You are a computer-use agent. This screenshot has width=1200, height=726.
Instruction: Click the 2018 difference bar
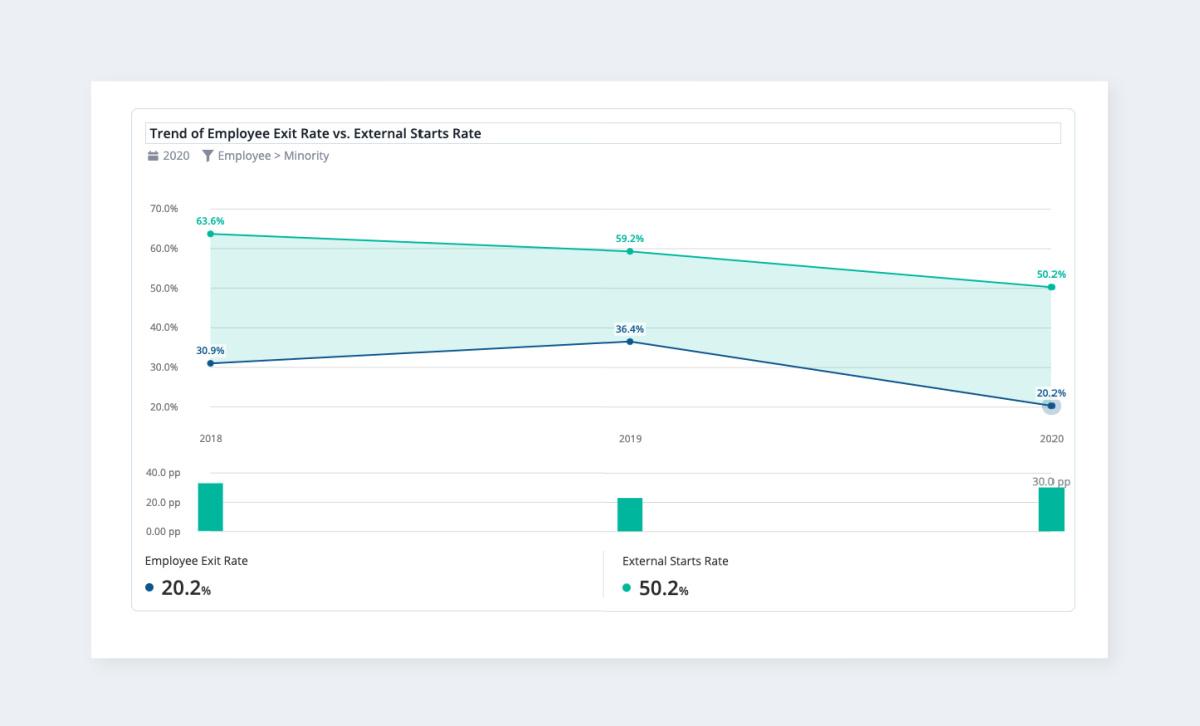tap(210, 507)
